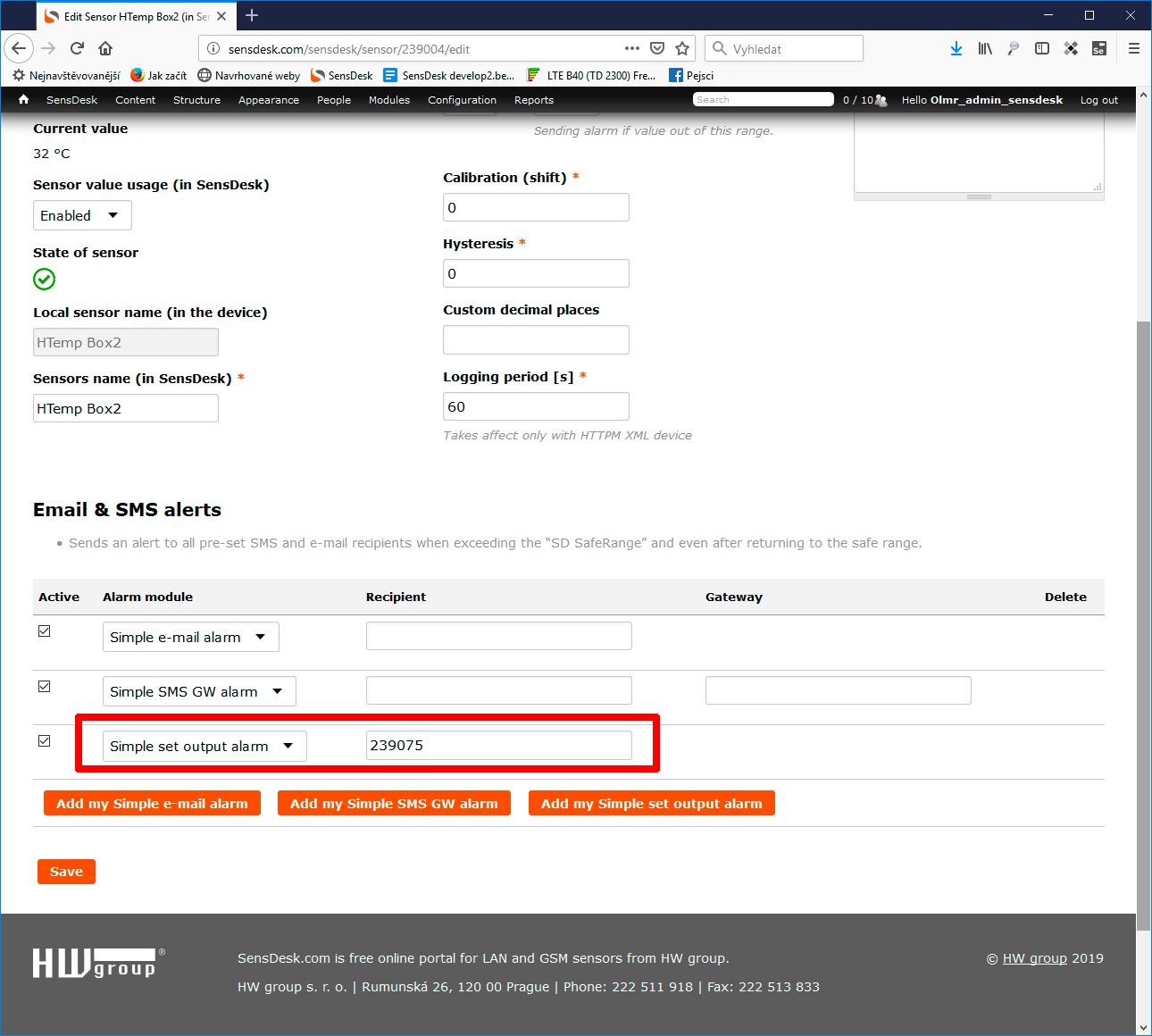Open the SensDesk admin menu item
Viewport: 1152px width, 1036px height.
[71, 100]
